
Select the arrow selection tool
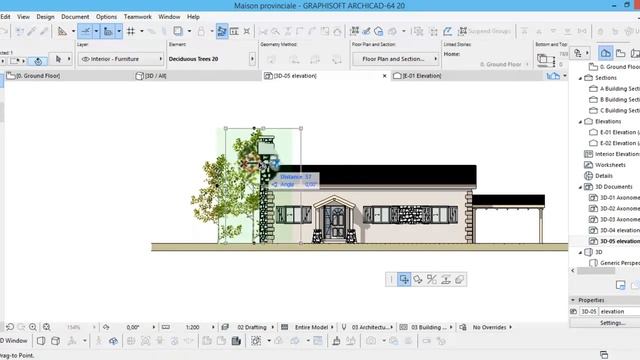[x=58, y=59]
